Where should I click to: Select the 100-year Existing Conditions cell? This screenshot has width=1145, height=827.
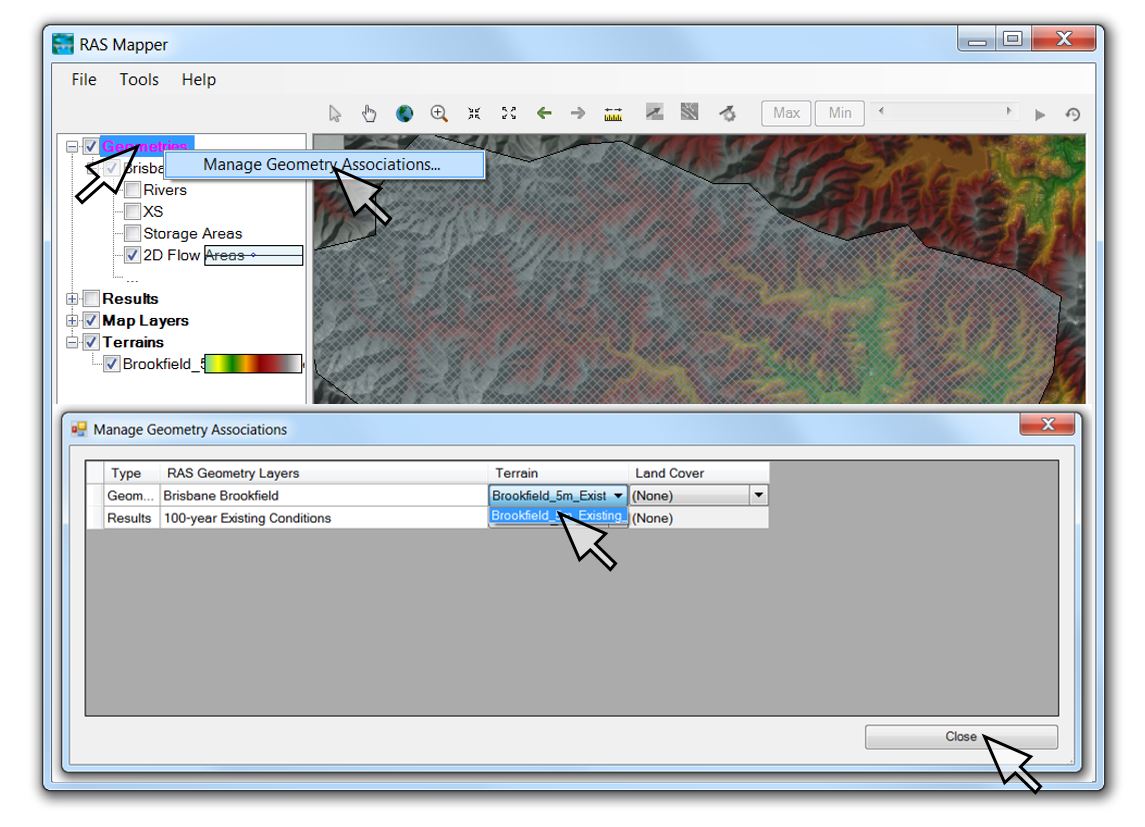(323, 518)
